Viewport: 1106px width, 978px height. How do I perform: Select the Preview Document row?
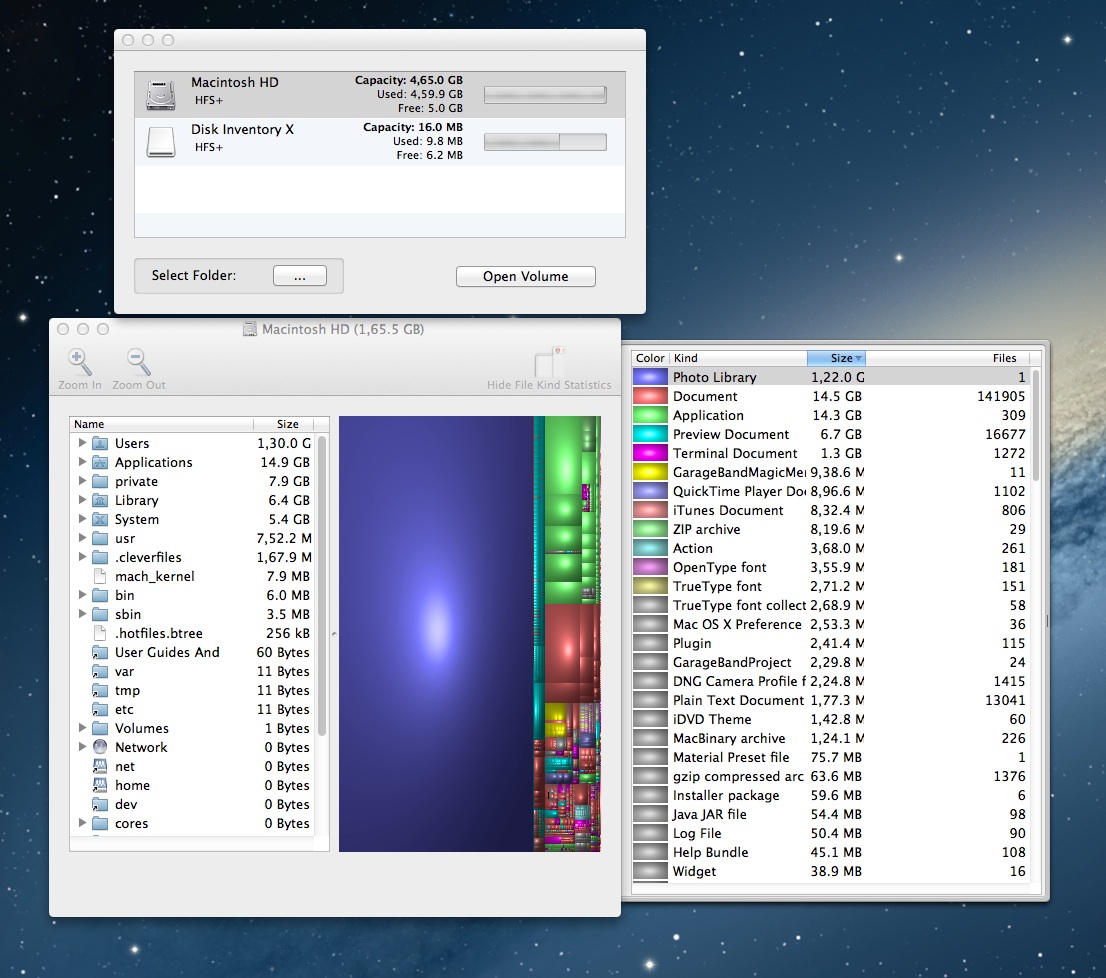[830, 434]
